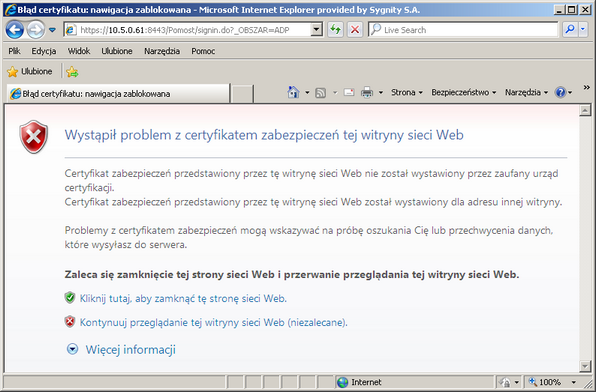Expand the address bar history dropdown
Image resolution: width=596 pixels, height=392 pixels.
coord(316,30)
